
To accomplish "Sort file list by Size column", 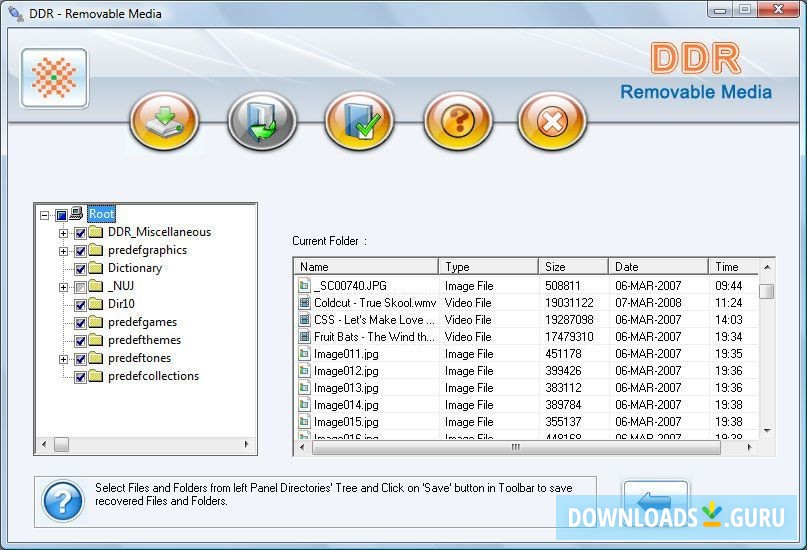I will pos(573,267).
